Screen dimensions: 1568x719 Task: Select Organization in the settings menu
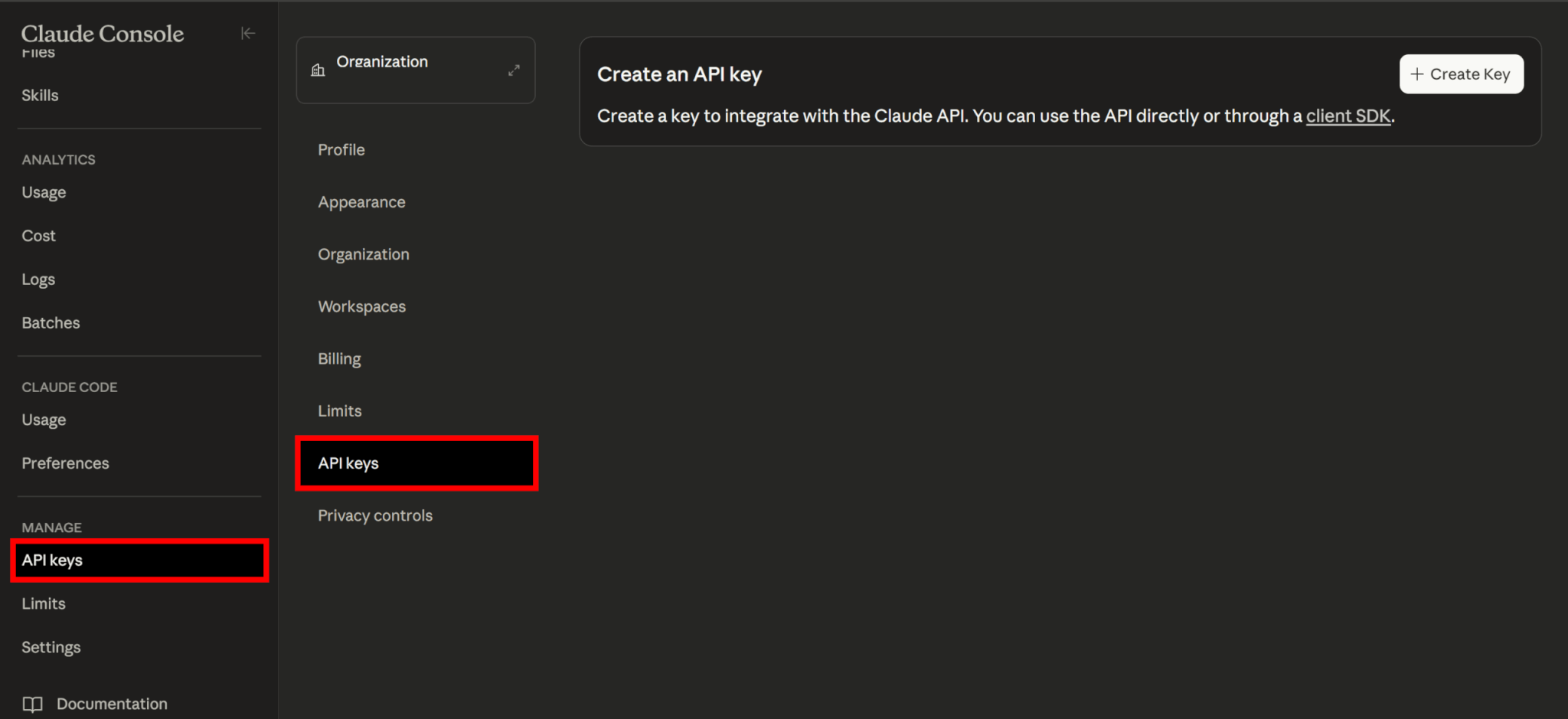364,254
